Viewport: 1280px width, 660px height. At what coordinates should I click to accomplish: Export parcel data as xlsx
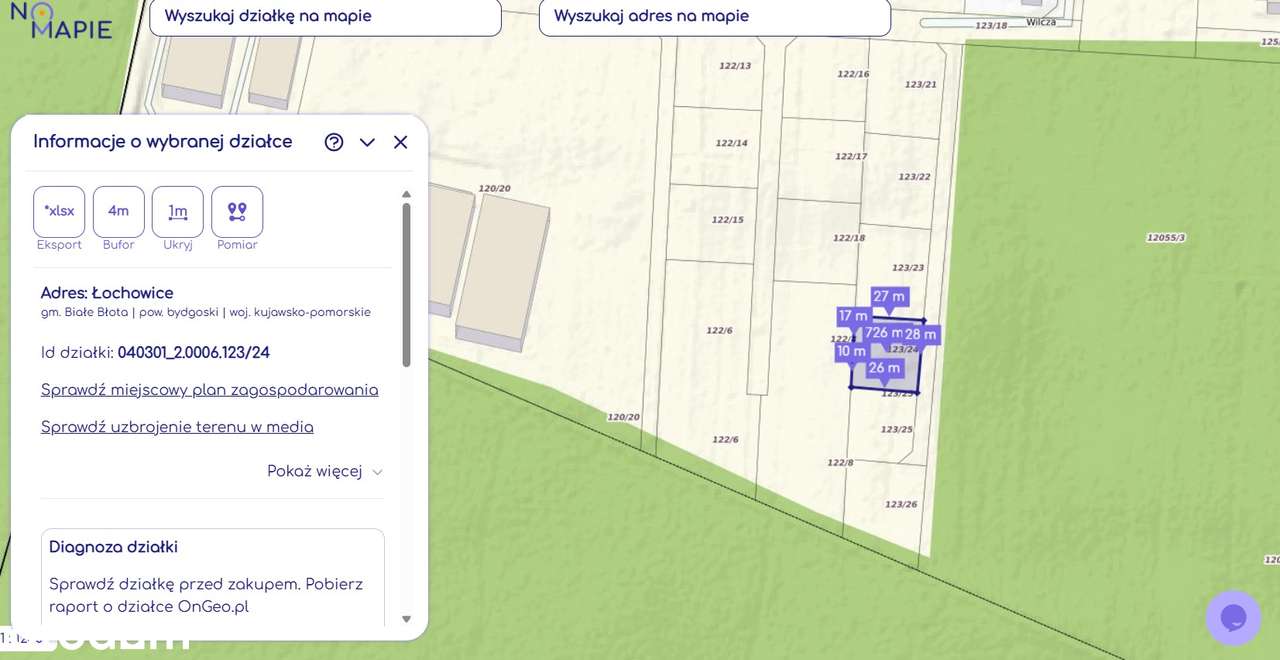coord(59,211)
